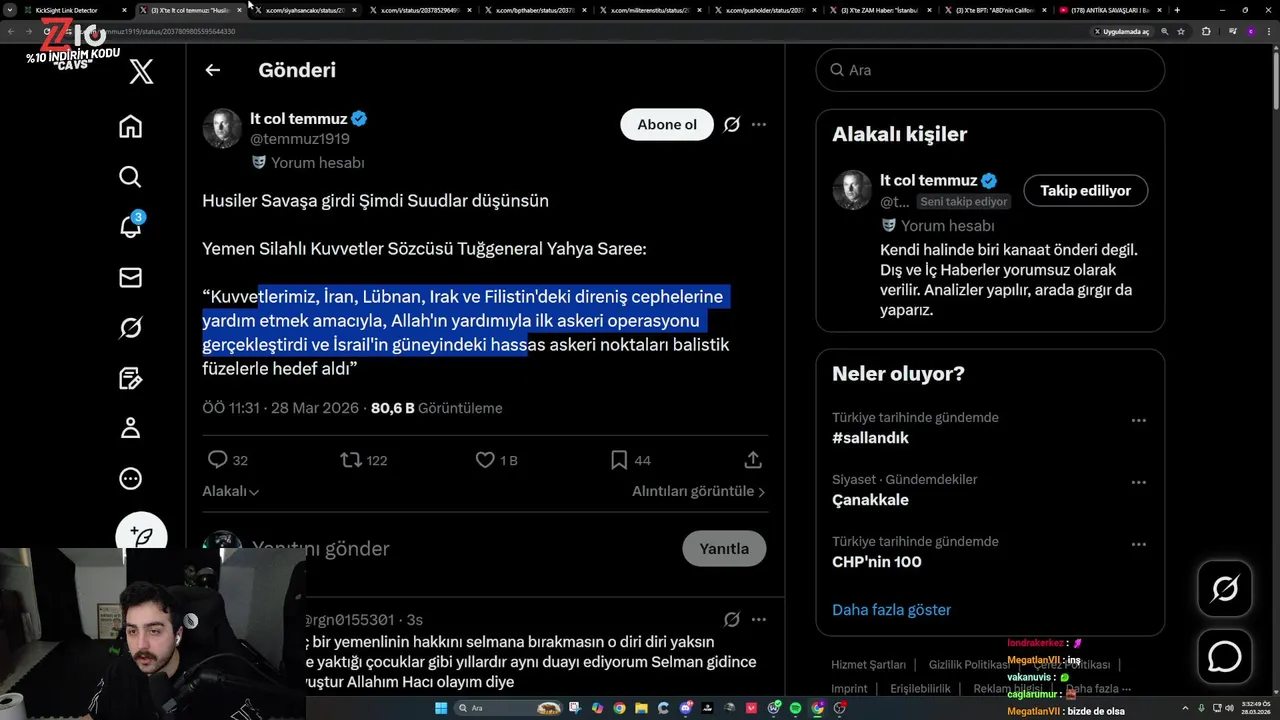The height and width of the screenshot is (720, 1280).
Task: Click the share upload icon on post
Action: (x=753, y=460)
